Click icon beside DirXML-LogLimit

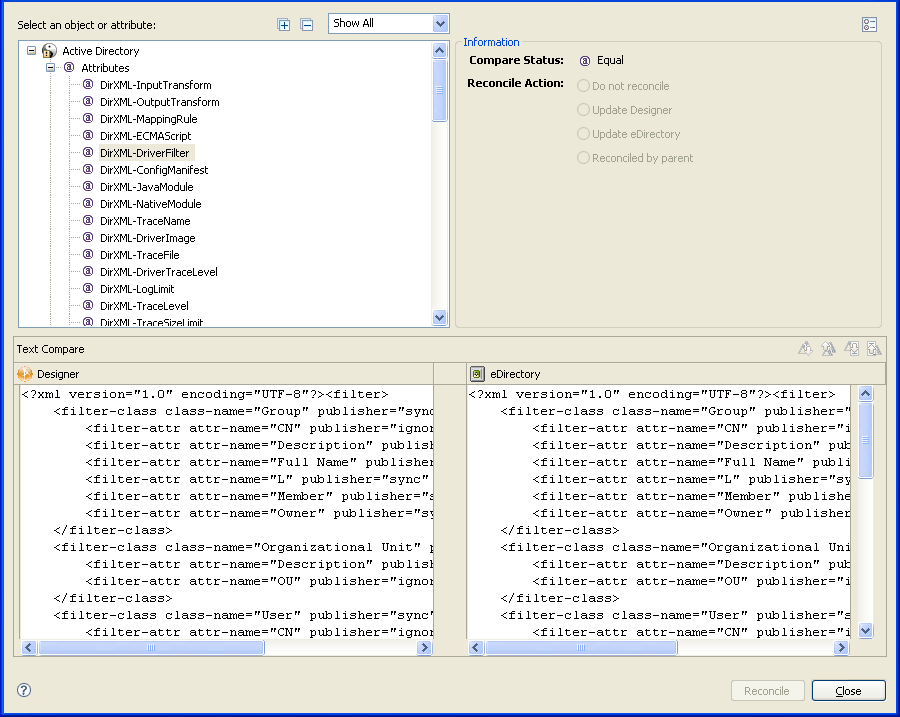pos(88,288)
